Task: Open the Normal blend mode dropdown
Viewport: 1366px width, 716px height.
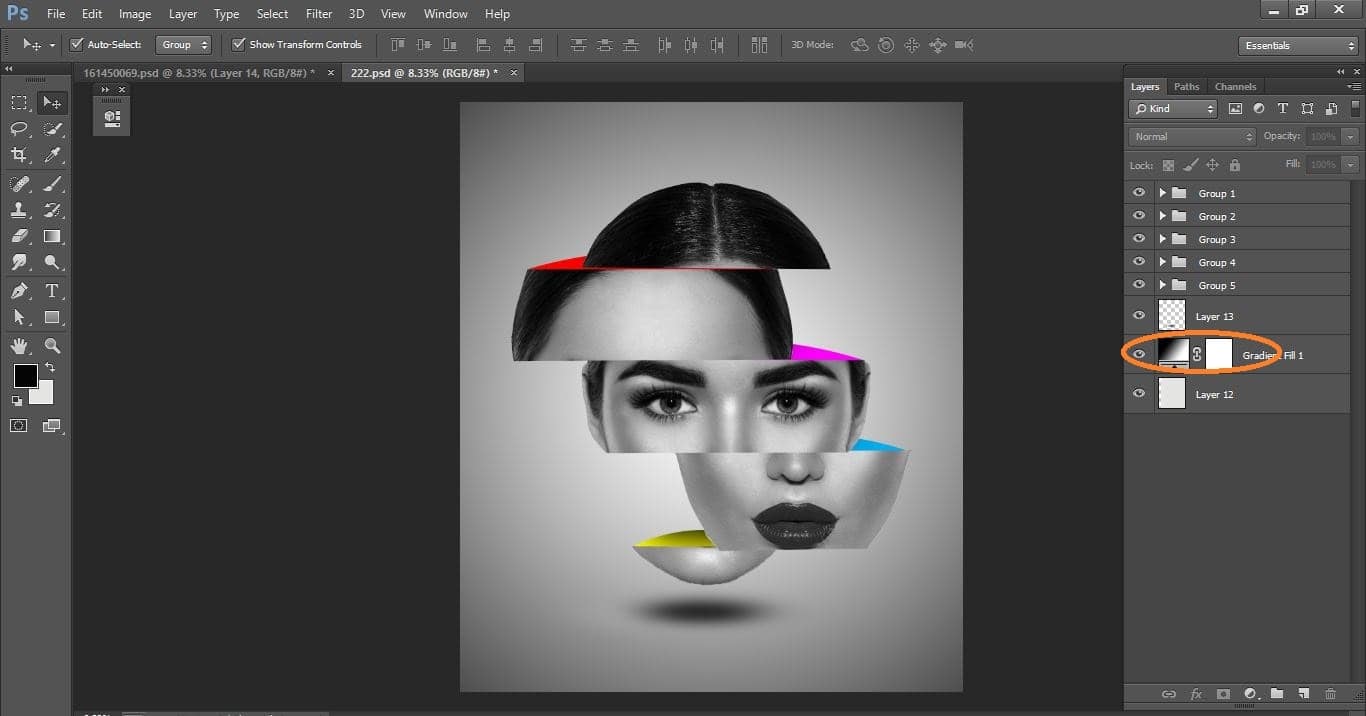Action: [x=1190, y=136]
